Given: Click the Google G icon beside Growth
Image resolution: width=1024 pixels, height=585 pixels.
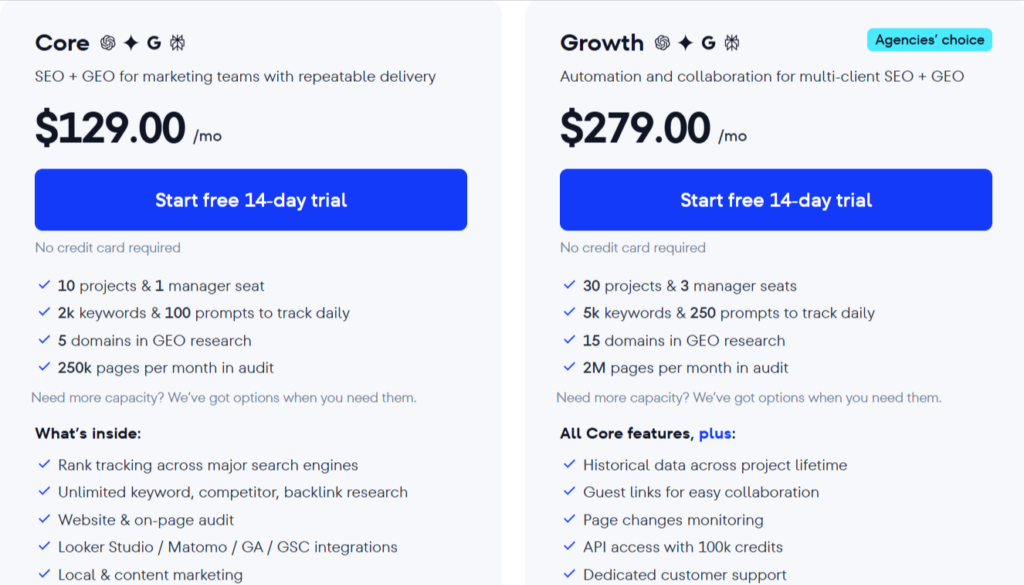Looking at the screenshot, I should (708, 43).
